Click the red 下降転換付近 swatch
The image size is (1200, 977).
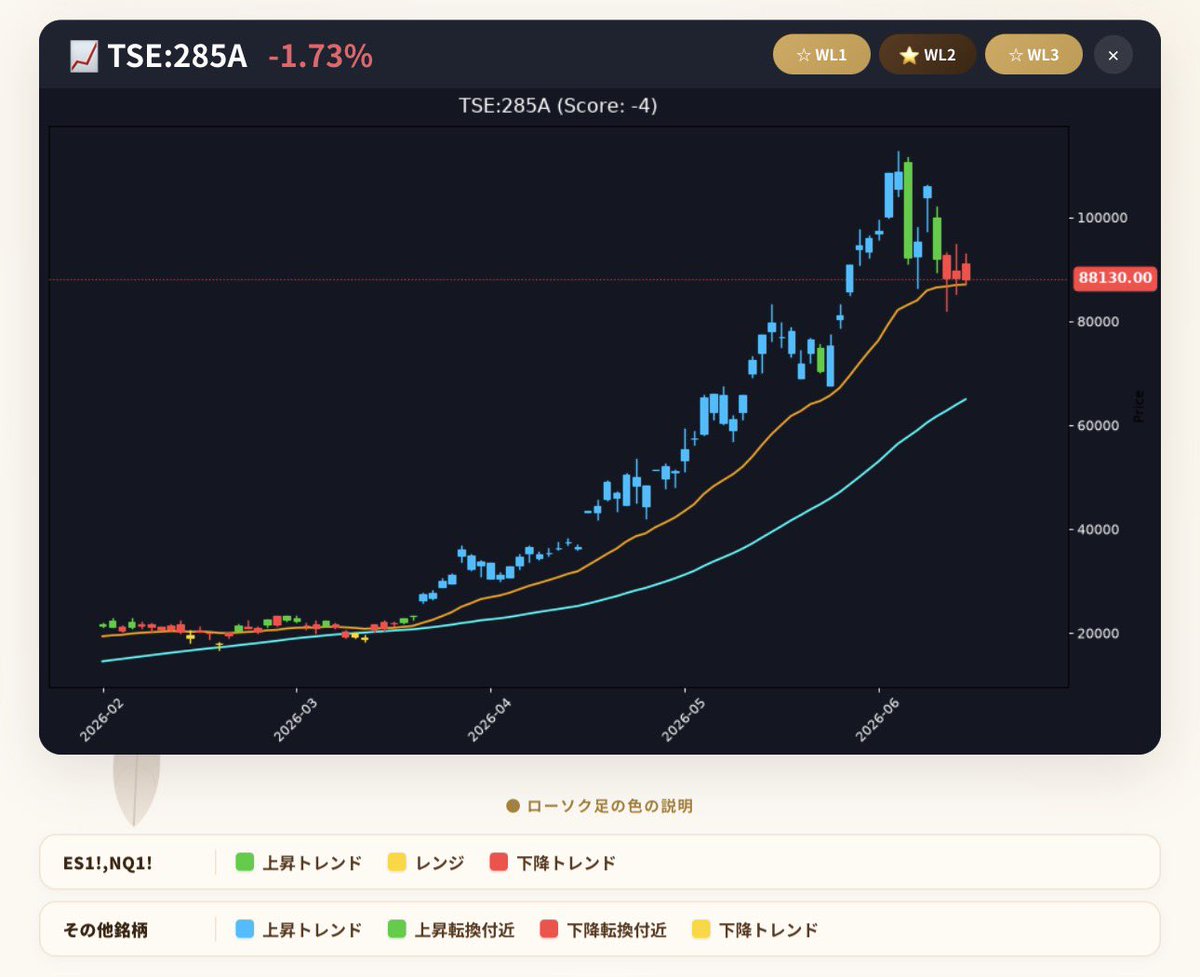[549, 930]
